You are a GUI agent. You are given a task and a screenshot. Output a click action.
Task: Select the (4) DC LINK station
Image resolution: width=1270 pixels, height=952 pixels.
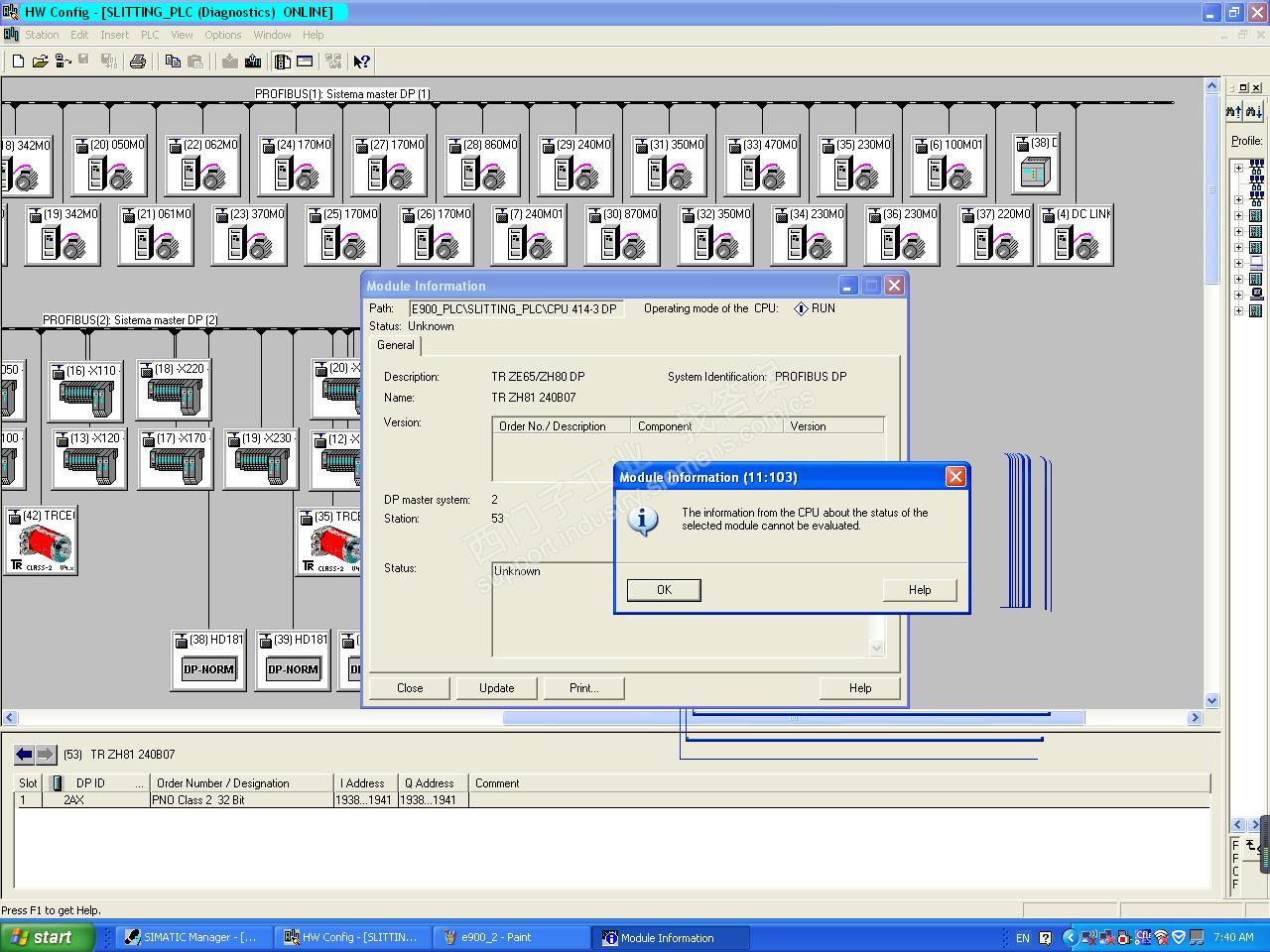point(1076,234)
